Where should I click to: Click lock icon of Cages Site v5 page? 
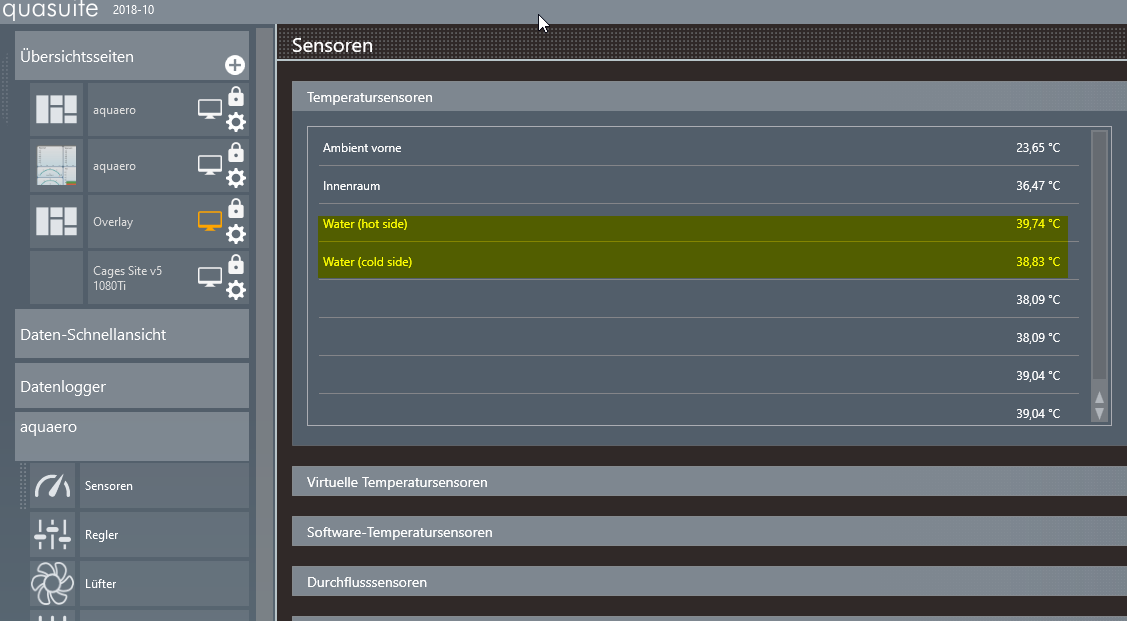coord(236,264)
